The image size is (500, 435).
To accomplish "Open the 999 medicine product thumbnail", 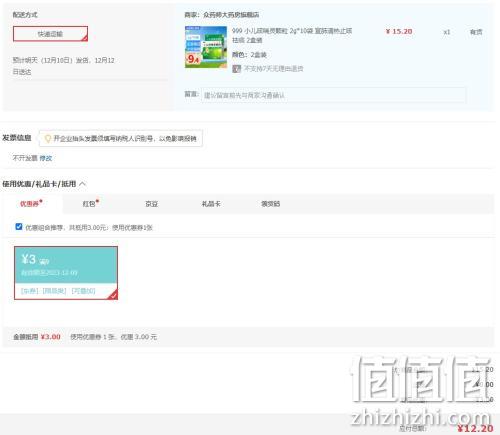I will point(206,47).
